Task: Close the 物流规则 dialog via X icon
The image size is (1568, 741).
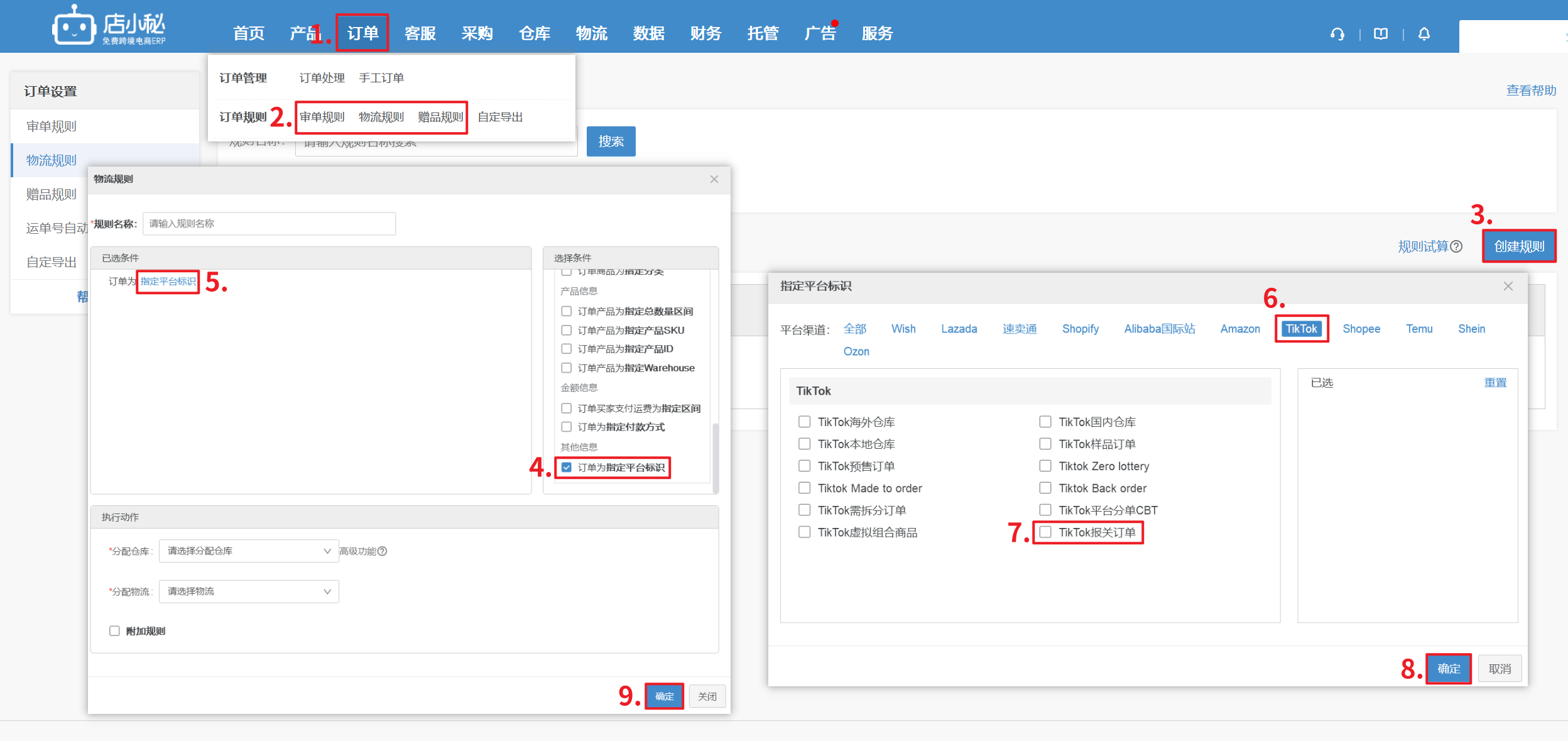Action: [714, 179]
